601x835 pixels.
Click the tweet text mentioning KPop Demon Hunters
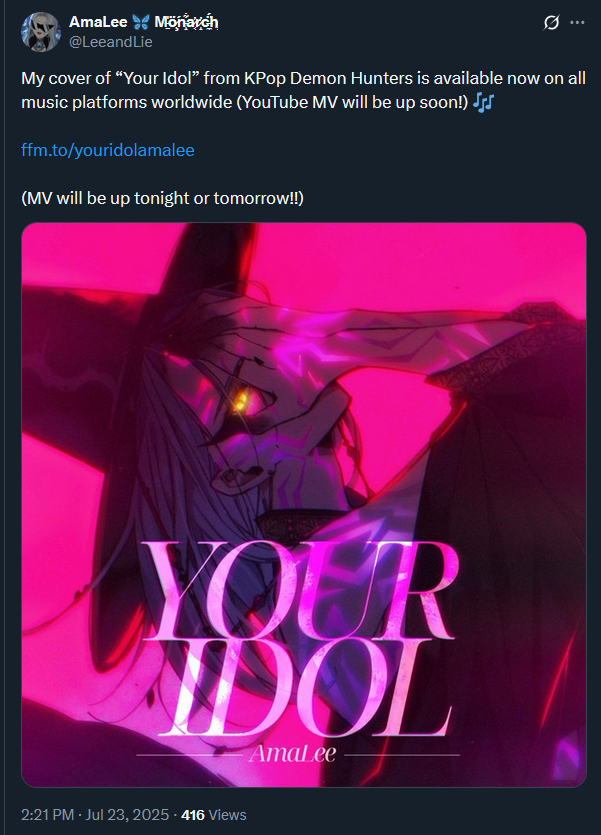303,90
